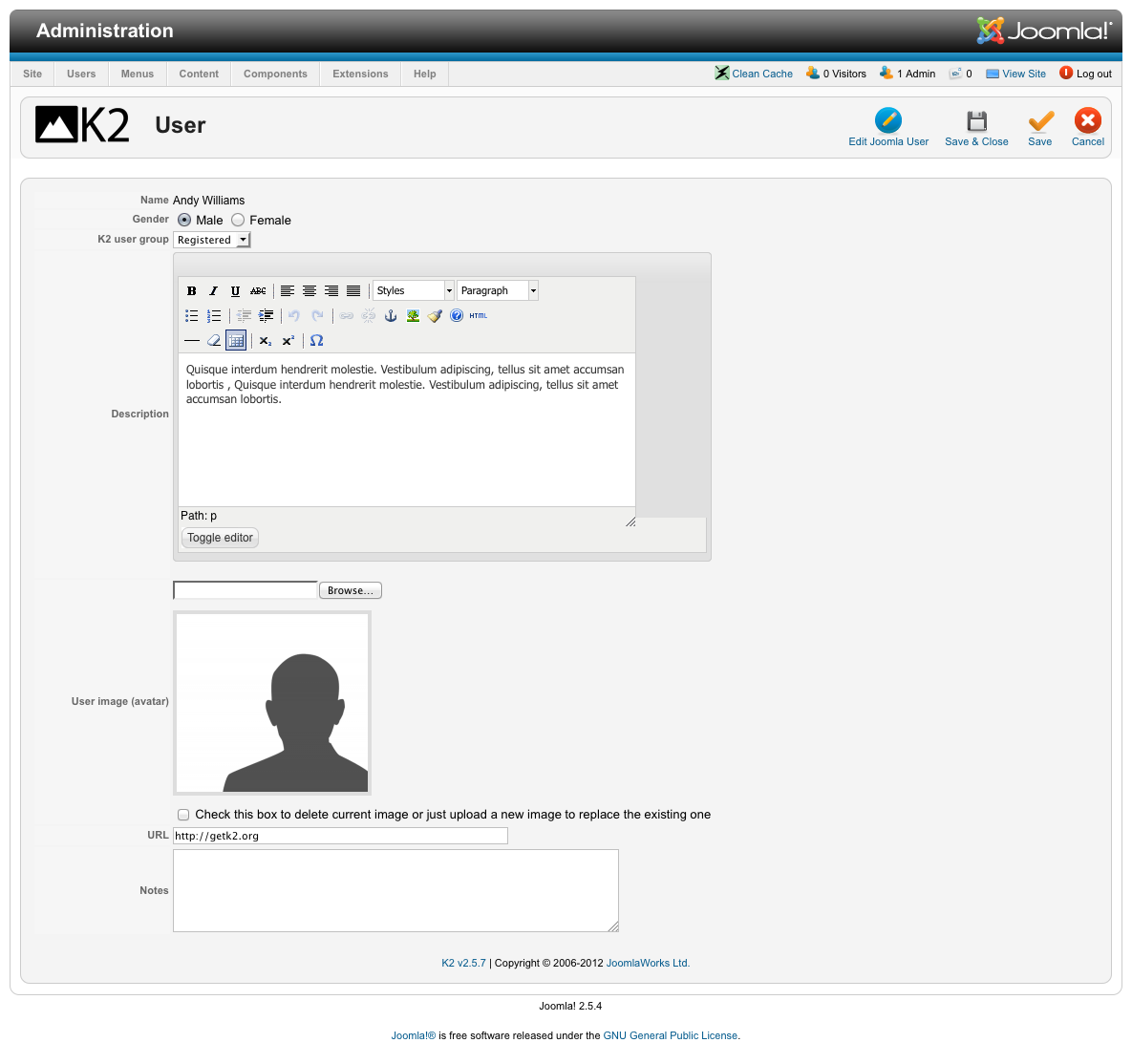Click Browse to upload an avatar
Viewport: 1132px width, 1064px height.
[351, 590]
